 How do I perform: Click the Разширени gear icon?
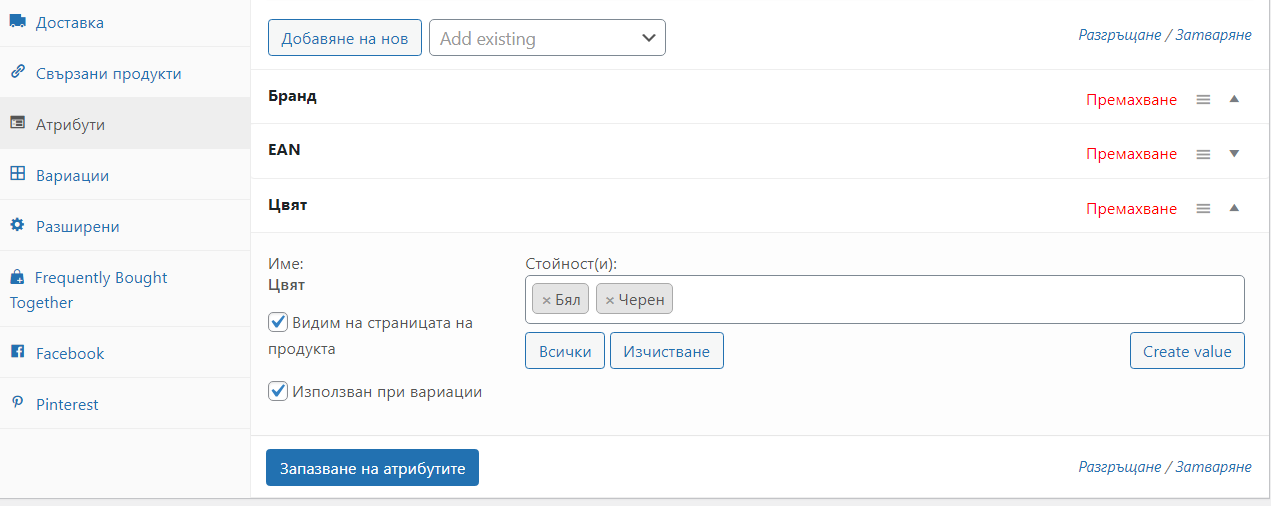click(x=17, y=225)
